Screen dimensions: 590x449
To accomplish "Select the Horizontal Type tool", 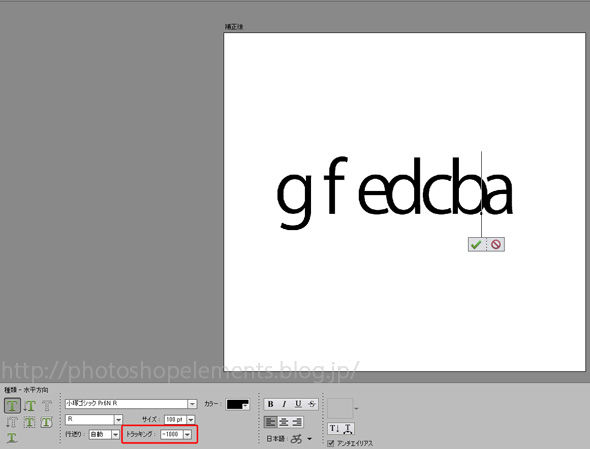I will [x=12, y=406].
